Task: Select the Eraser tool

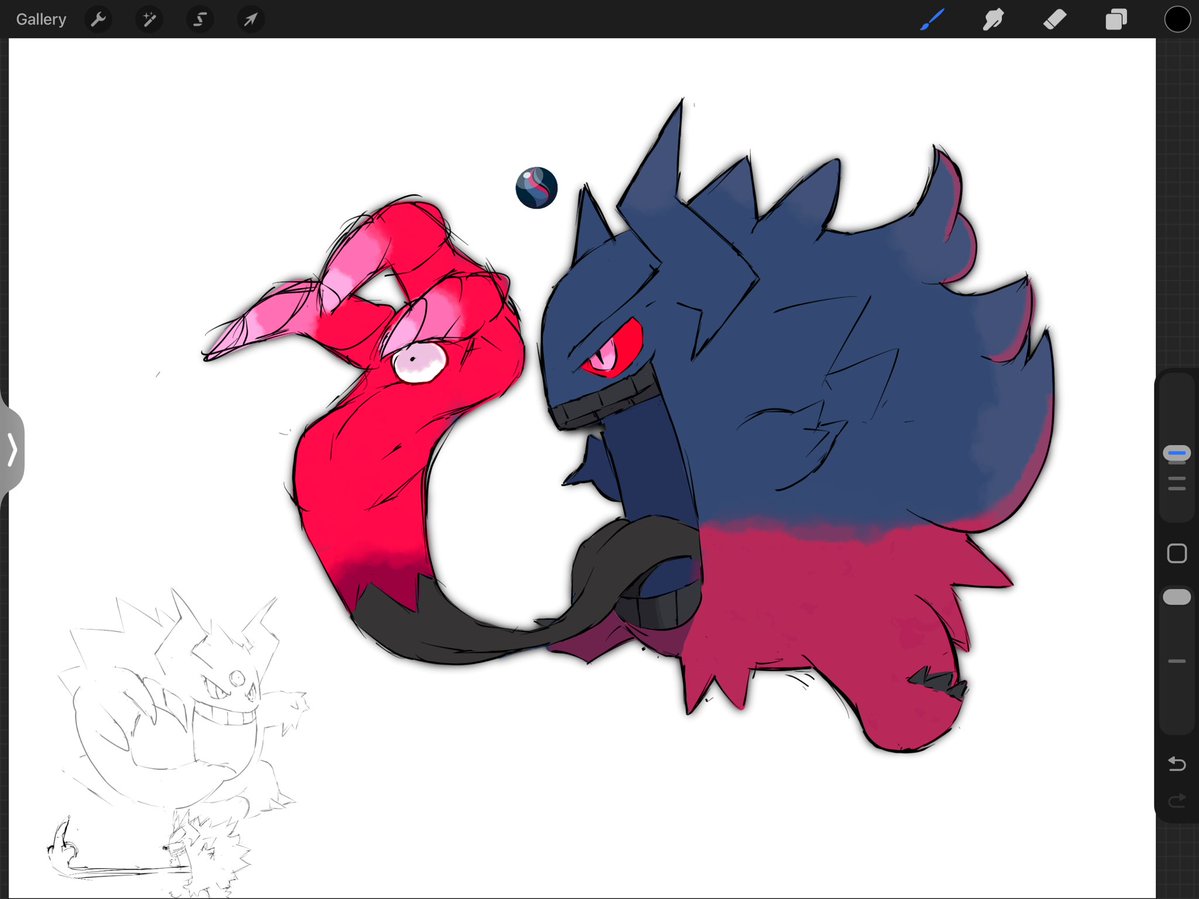Action: 1054,19
